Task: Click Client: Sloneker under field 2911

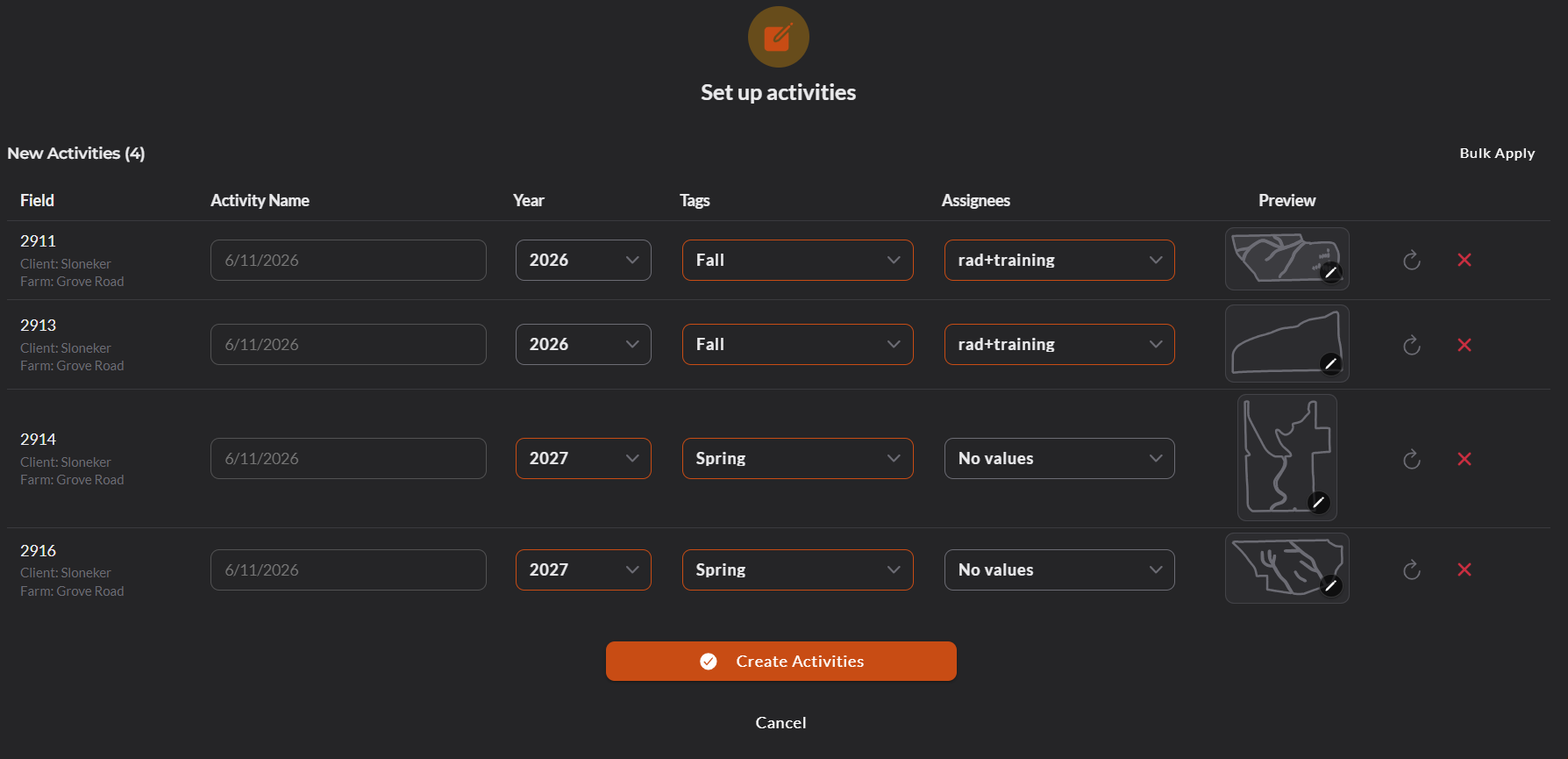Action: (66, 263)
